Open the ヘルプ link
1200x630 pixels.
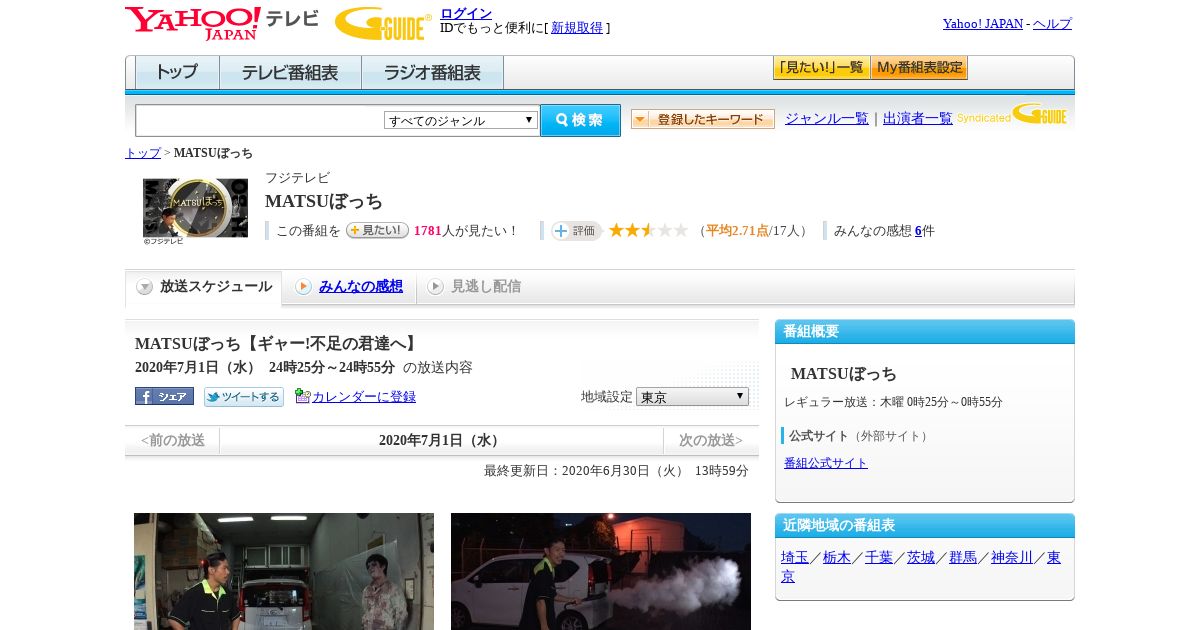pos(1052,24)
